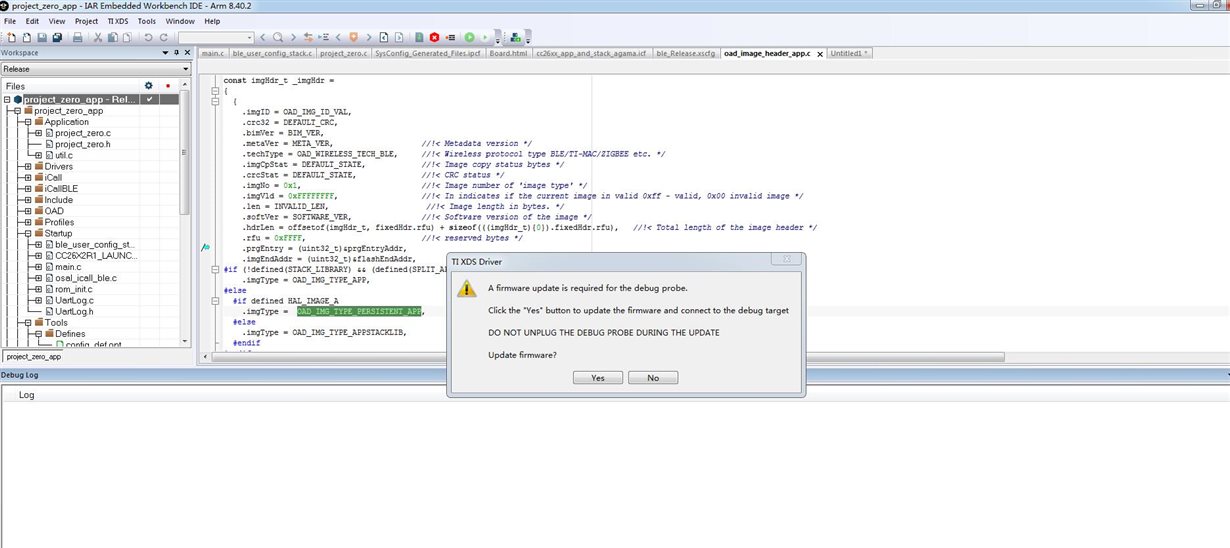The width and height of the screenshot is (1230, 548).
Task: Click No in the TI XDS Driver dialog
Action: (653, 378)
